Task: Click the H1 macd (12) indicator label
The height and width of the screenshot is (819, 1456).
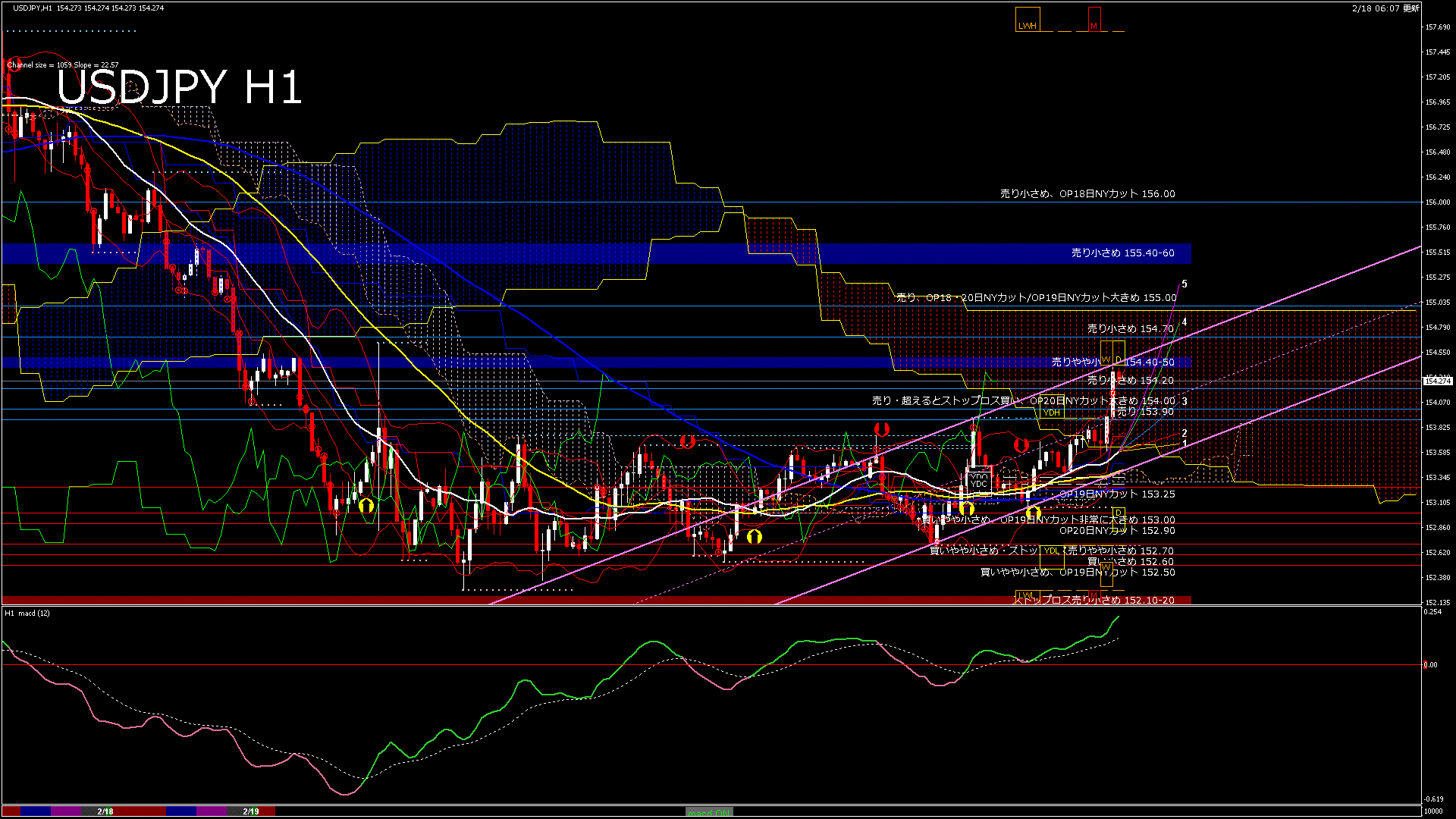Action: [x=27, y=613]
